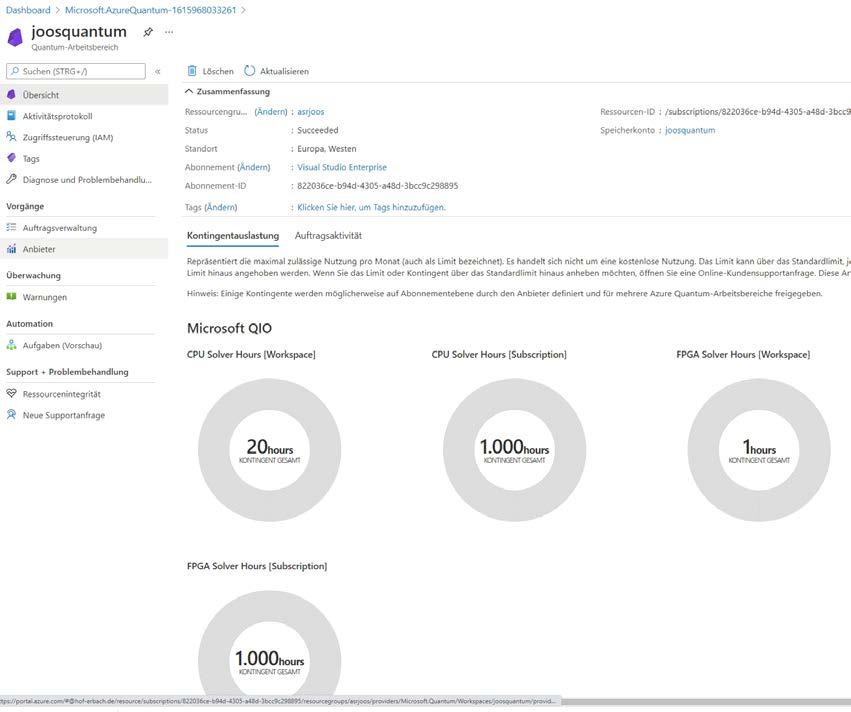Open the more options ellipsis menu
This screenshot has height=712, width=851.
(x=169, y=32)
